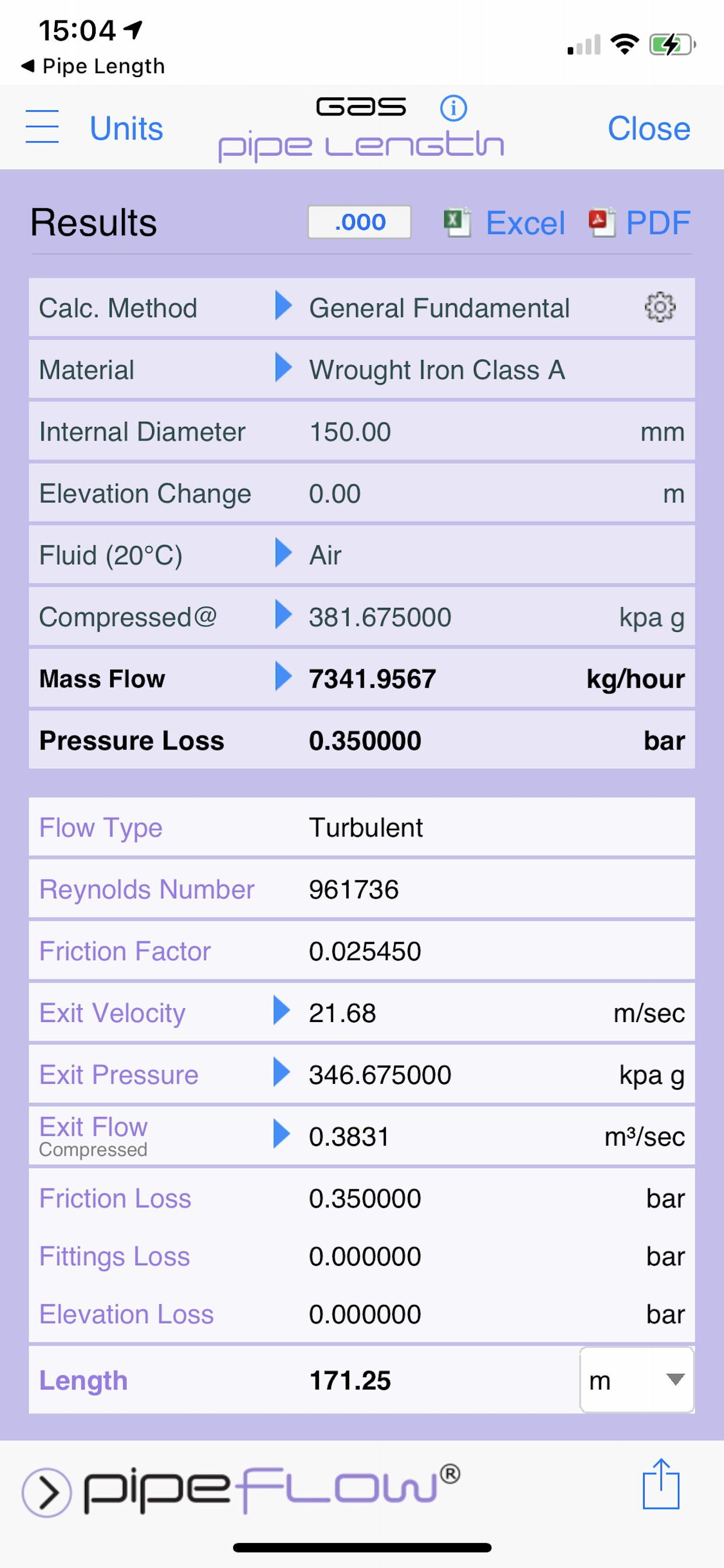The image size is (724, 1568).
Task: Expand Mass Flow arrow
Action: 283,676
